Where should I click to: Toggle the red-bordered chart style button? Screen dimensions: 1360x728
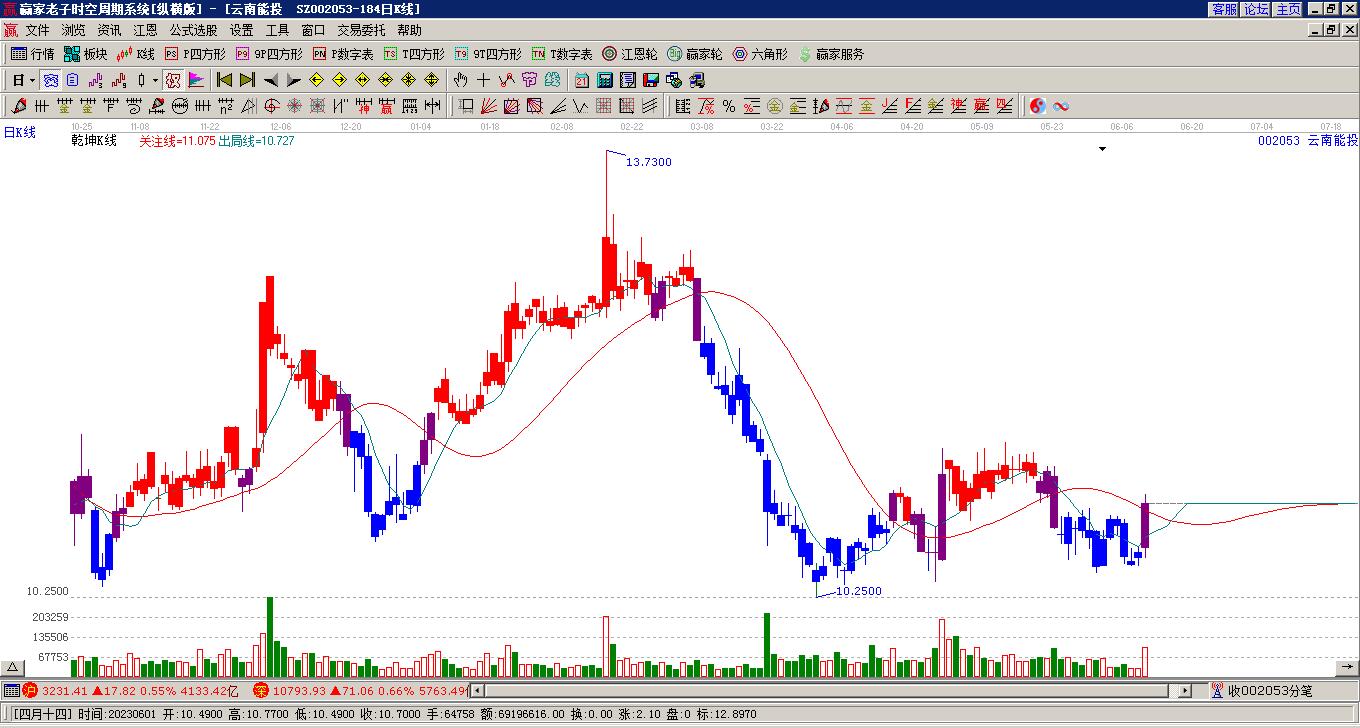tap(173, 80)
